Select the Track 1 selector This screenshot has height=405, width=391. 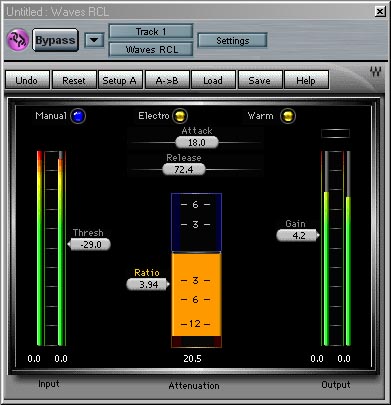click(151, 32)
